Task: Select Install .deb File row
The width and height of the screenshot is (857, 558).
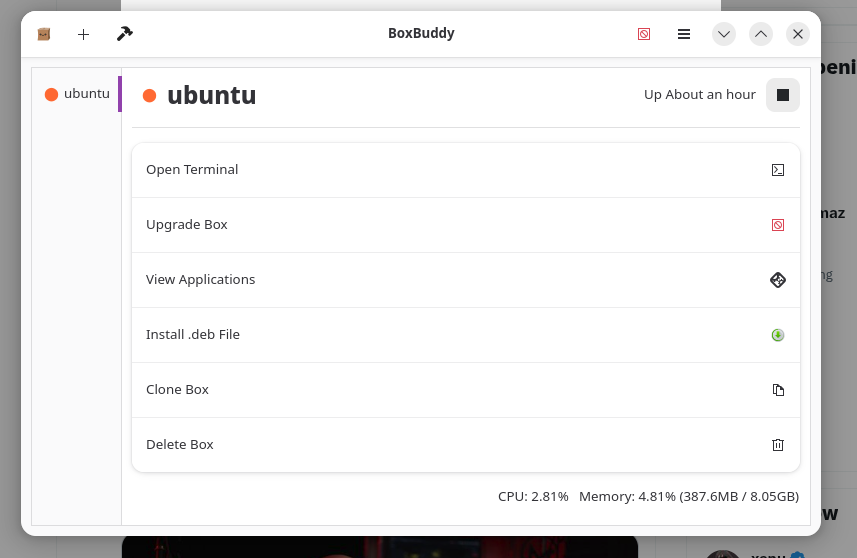Action: pyautogui.click(x=466, y=335)
